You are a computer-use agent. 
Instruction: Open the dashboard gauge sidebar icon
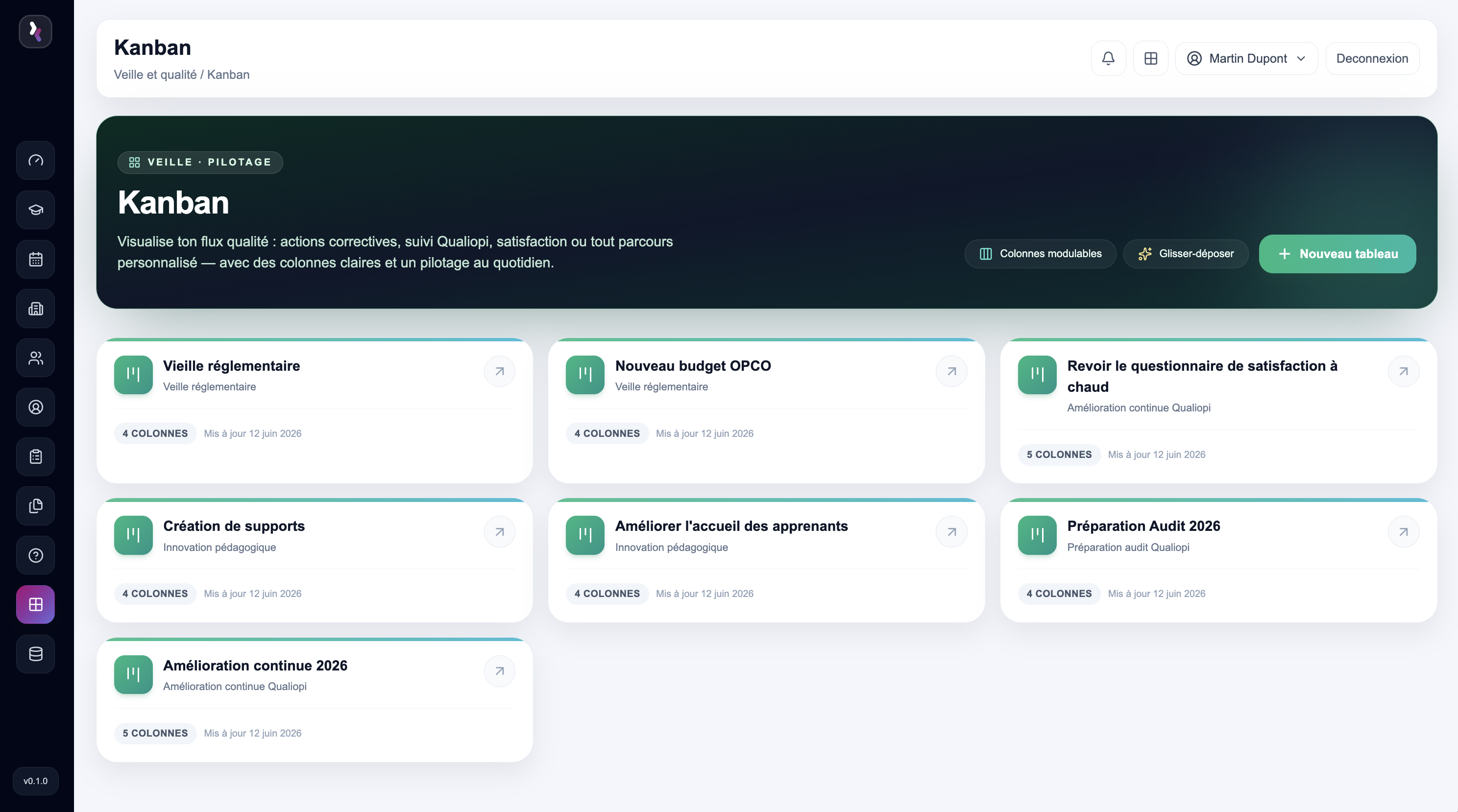pos(36,160)
